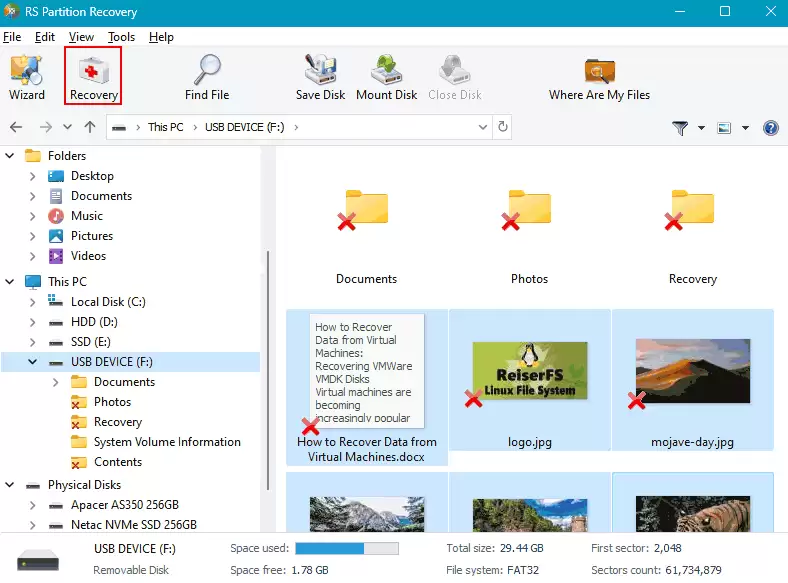Open the View menu
The image size is (788, 583).
point(81,37)
